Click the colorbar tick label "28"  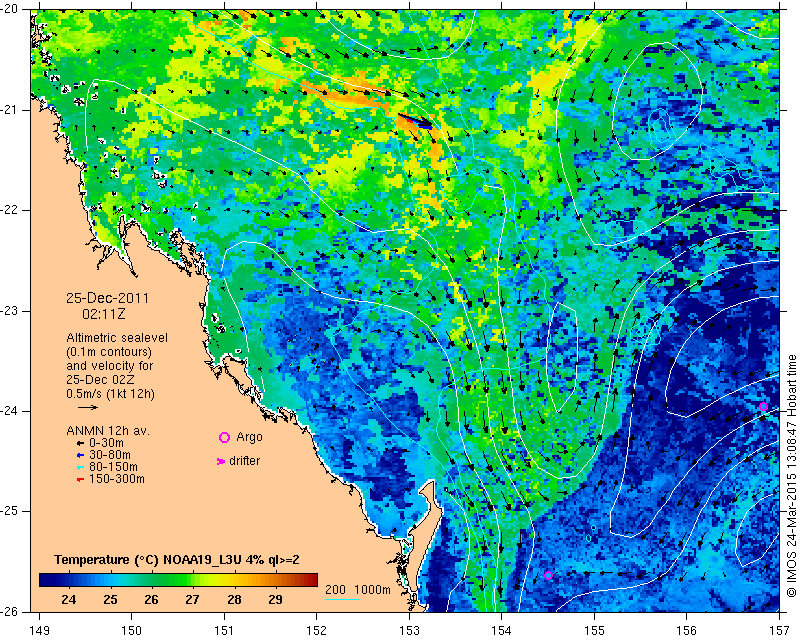click(234, 599)
